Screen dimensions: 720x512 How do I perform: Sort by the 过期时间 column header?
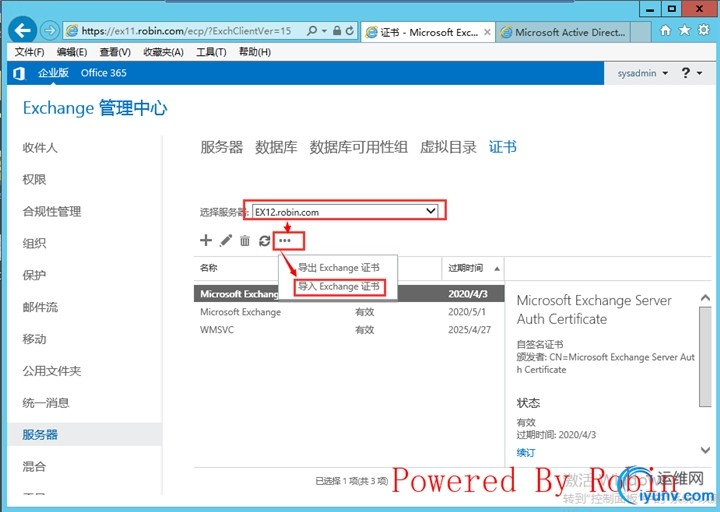473,268
